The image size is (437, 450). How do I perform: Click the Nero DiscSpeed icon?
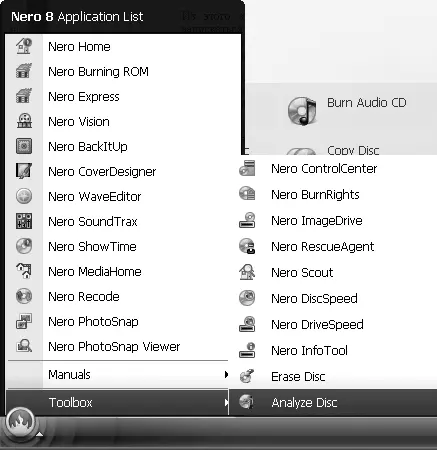(247, 298)
